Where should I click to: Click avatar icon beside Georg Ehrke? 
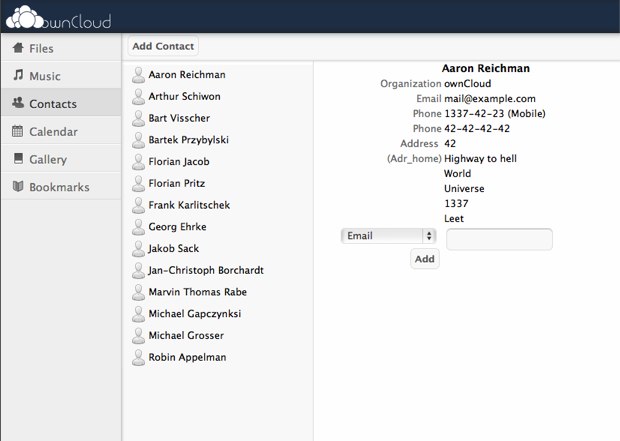tap(138, 227)
